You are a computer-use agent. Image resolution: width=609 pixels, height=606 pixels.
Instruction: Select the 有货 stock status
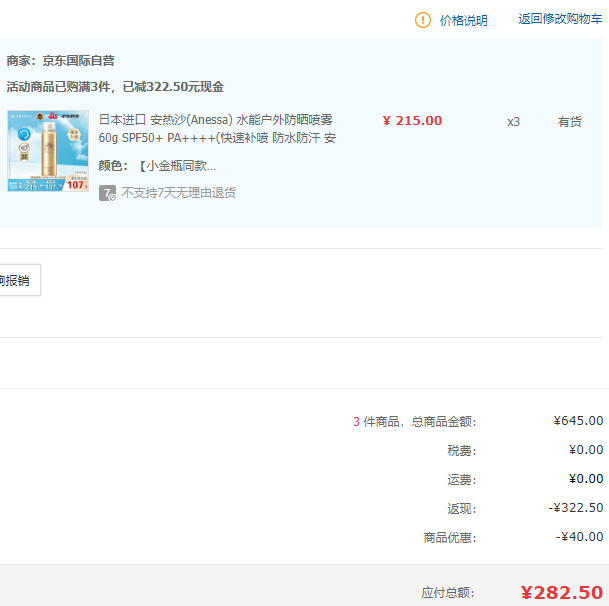[x=569, y=122]
